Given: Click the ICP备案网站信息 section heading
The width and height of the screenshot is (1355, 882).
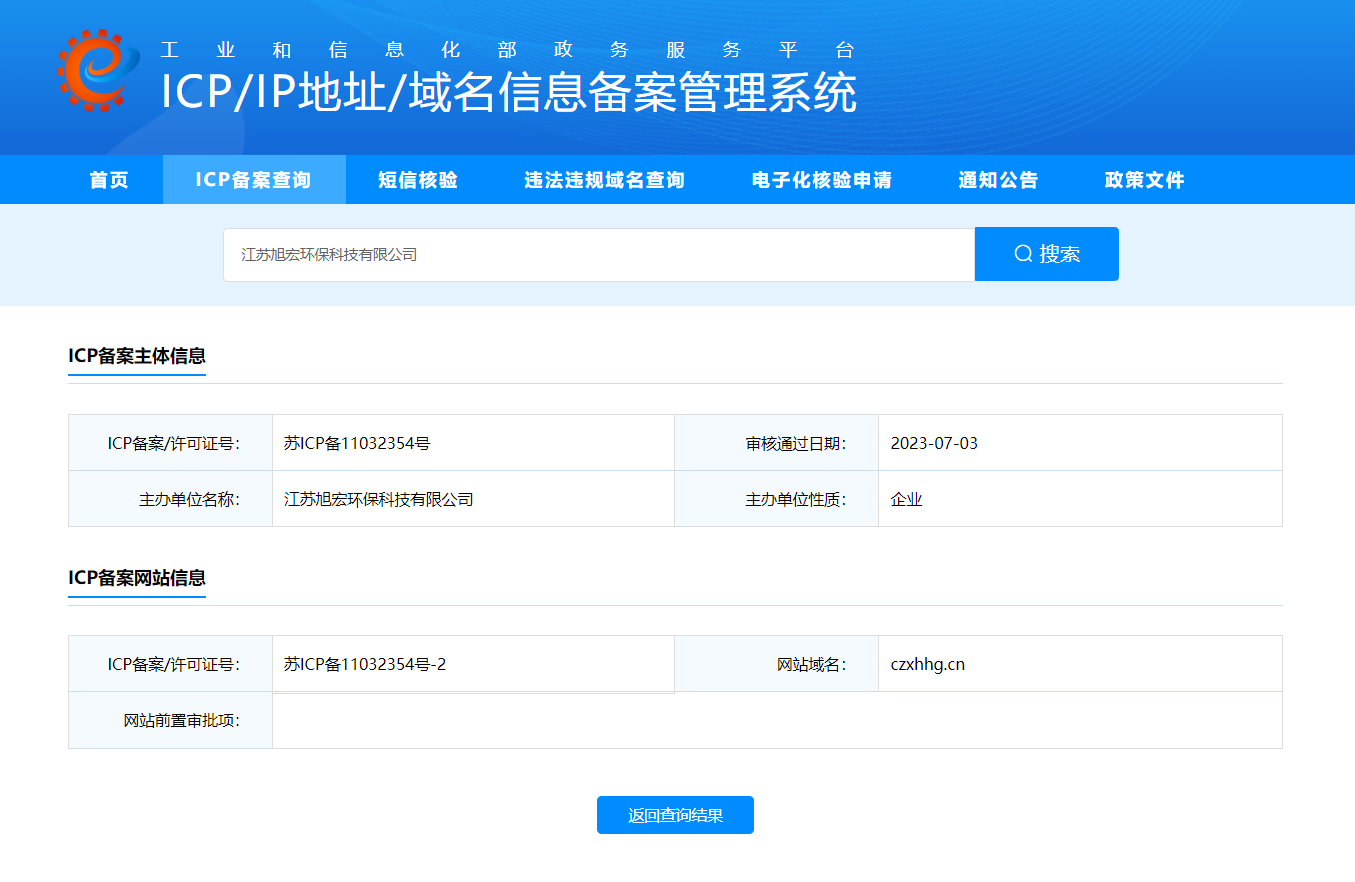Looking at the screenshot, I should (x=137, y=578).
